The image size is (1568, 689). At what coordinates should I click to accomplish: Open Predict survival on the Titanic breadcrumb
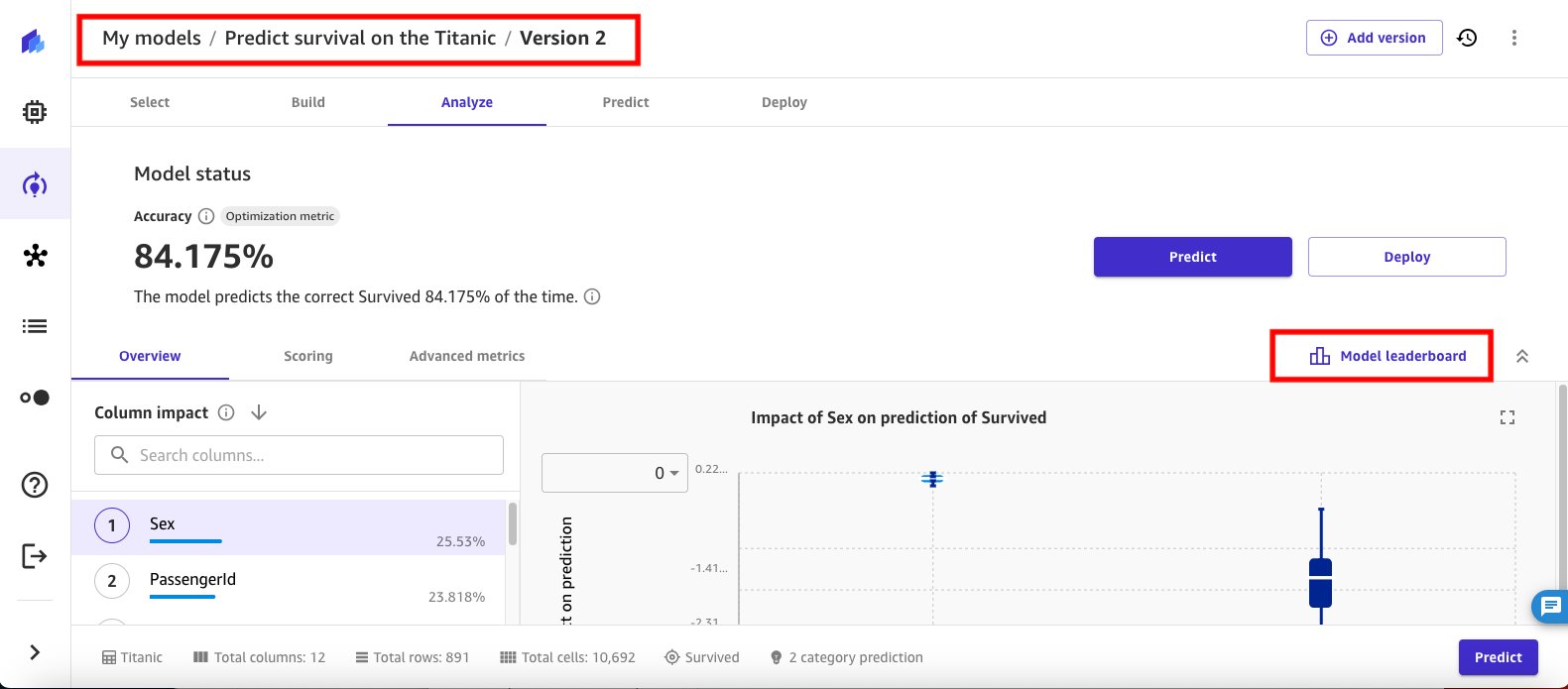coord(360,38)
